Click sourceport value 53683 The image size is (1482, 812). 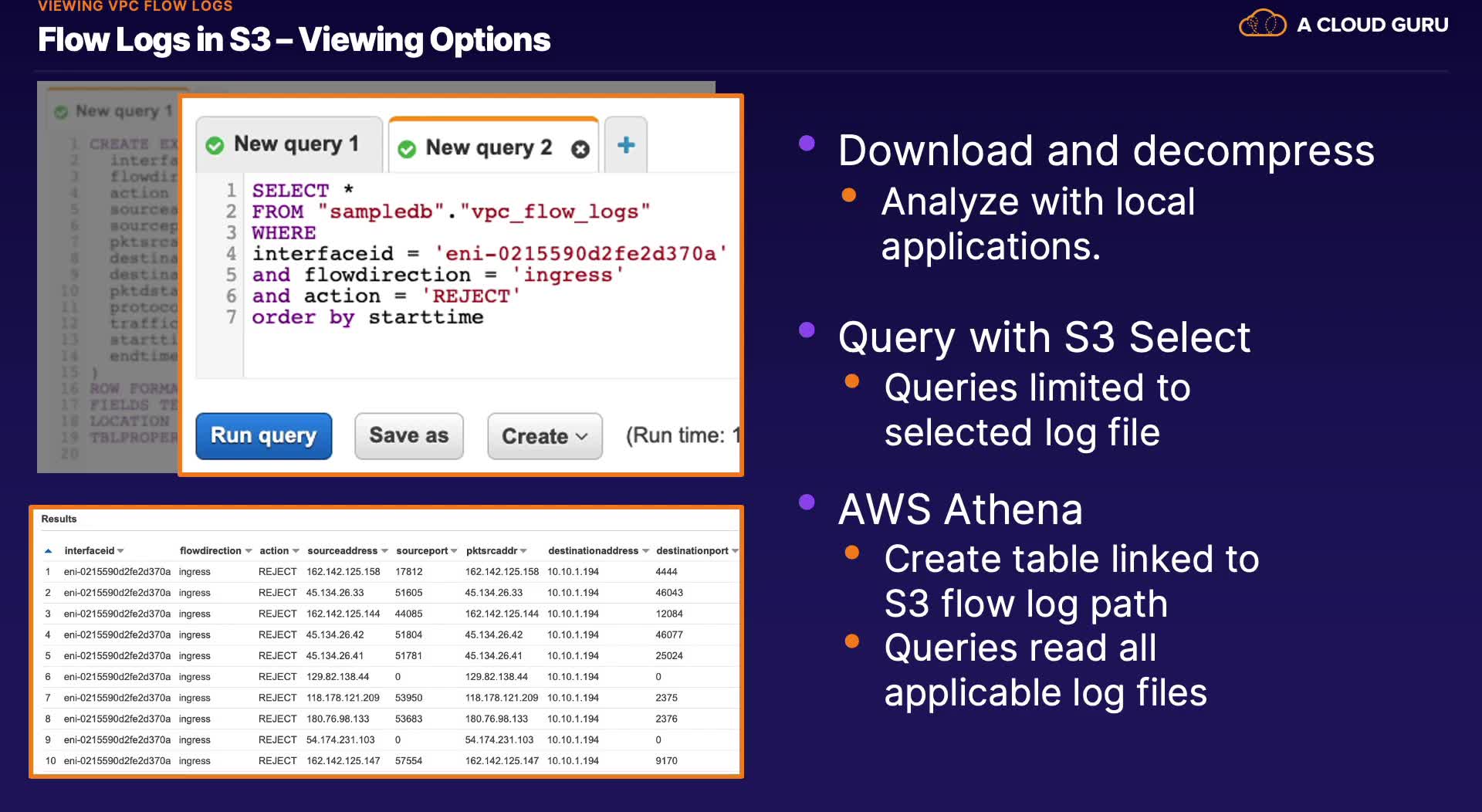[409, 719]
